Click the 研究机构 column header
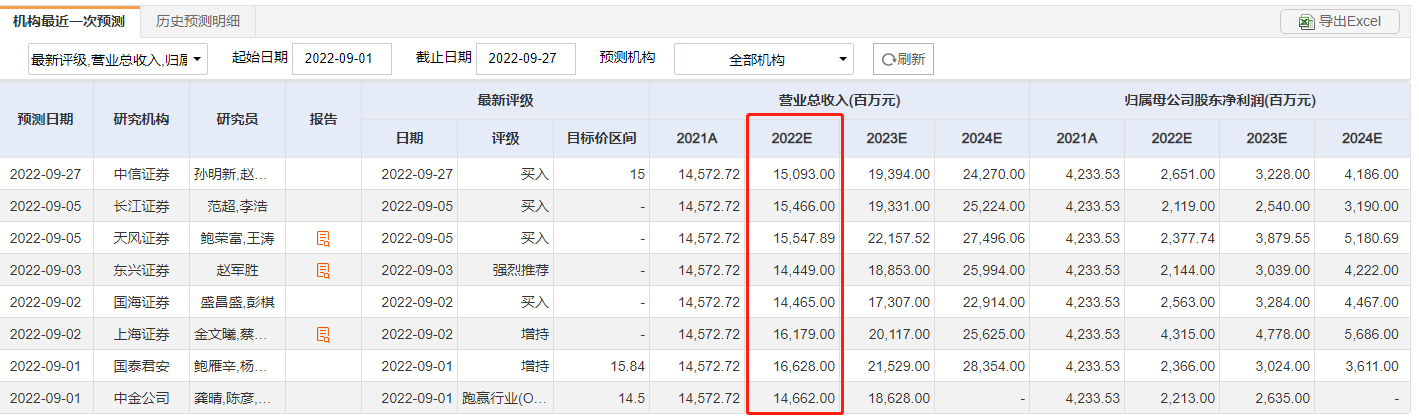 pyautogui.click(x=141, y=119)
